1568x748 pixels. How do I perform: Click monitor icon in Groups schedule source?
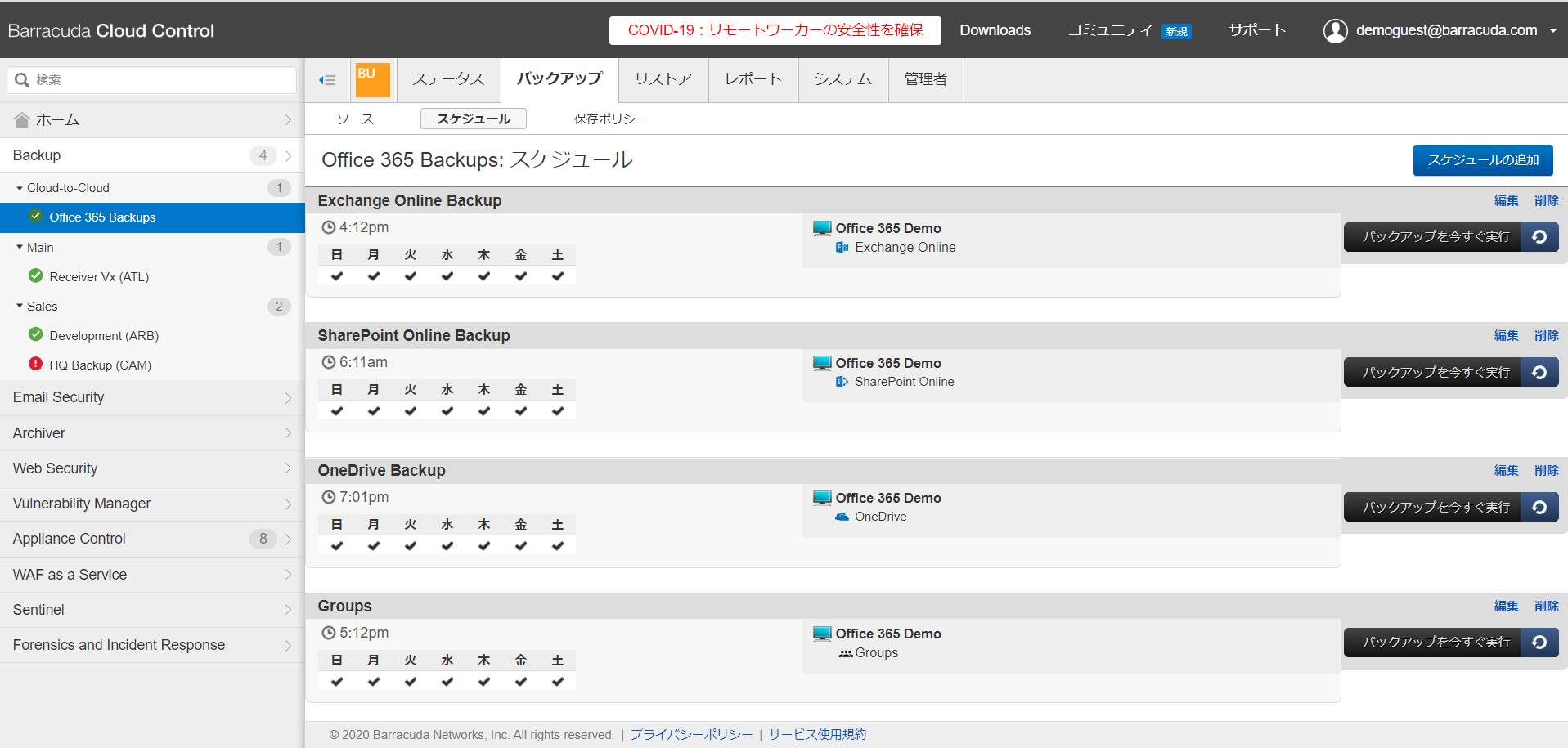click(822, 634)
